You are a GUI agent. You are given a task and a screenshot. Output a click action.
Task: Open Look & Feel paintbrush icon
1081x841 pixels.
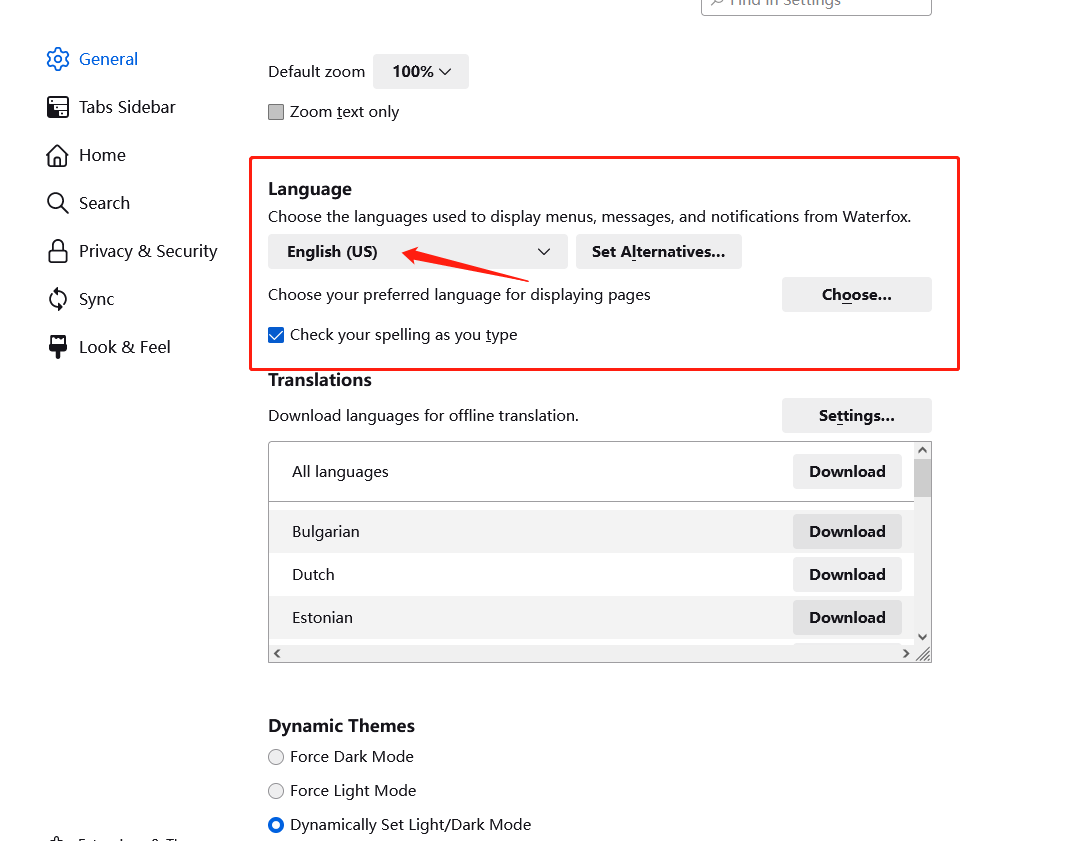[x=58, y=347]
